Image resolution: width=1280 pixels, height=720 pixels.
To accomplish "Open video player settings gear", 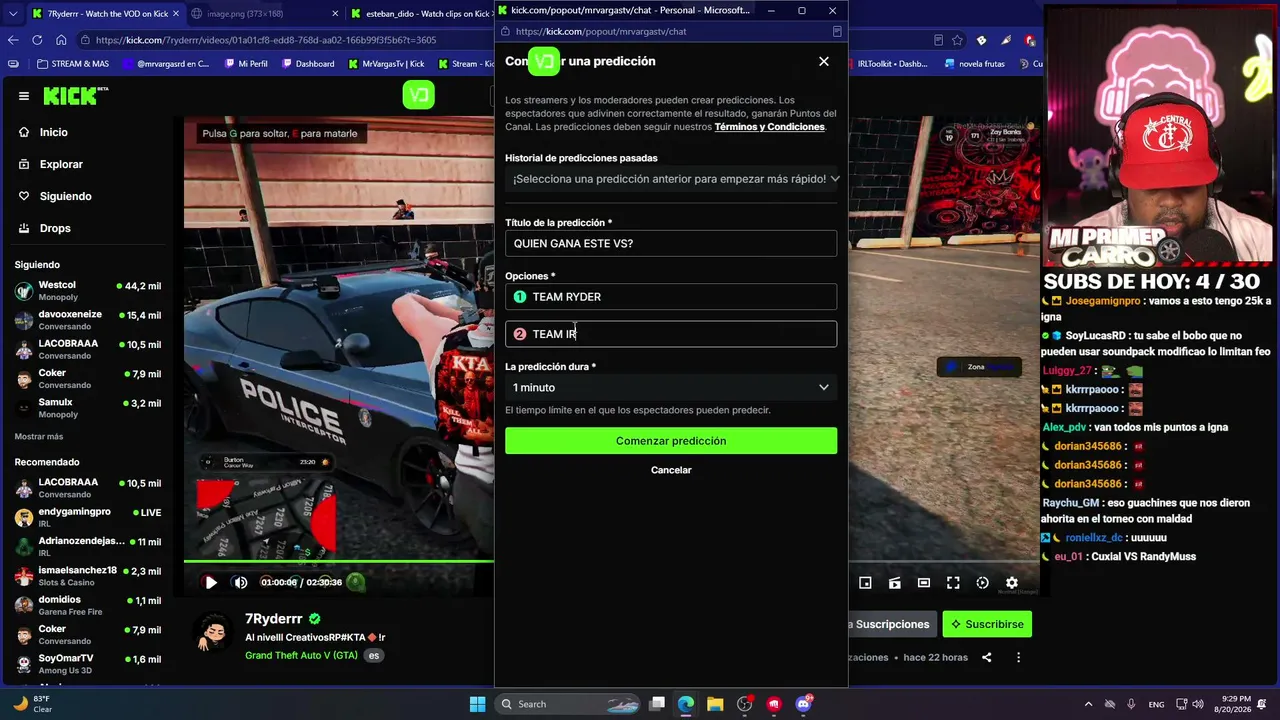I will [x=1012, y=583].
